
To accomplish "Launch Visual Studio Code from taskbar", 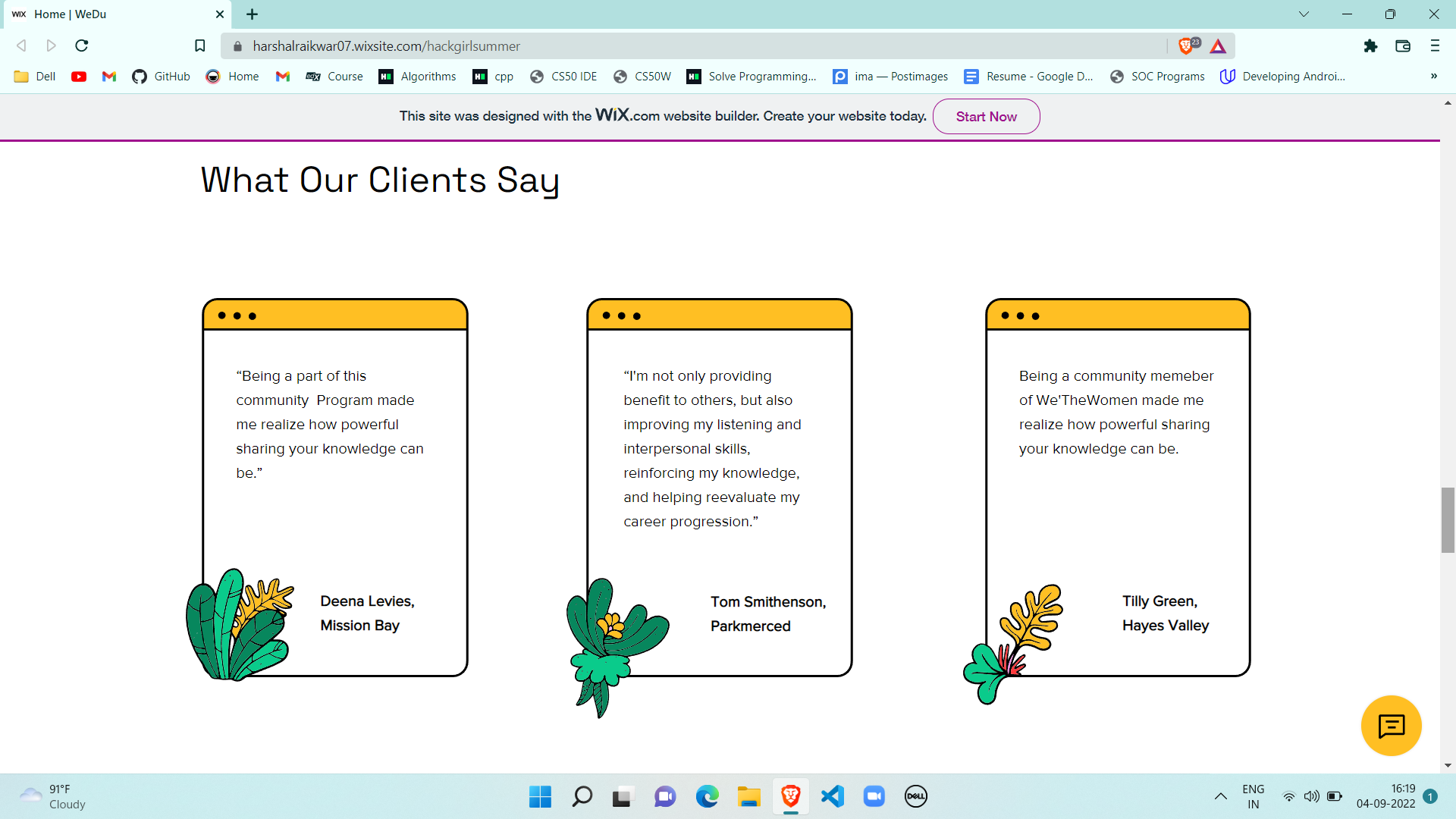I will [832, 796].
